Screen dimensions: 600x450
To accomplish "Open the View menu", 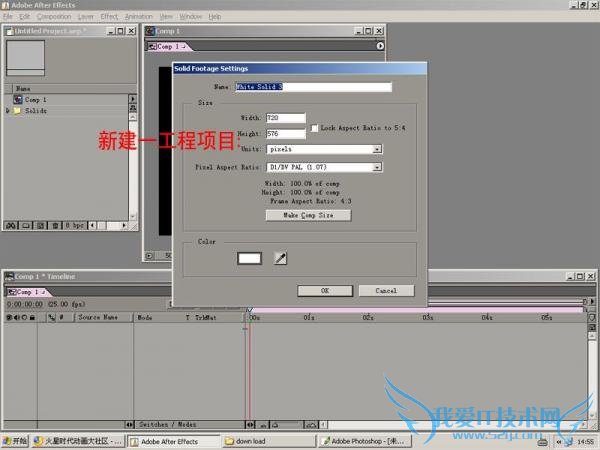I will (x=166, y=16).
